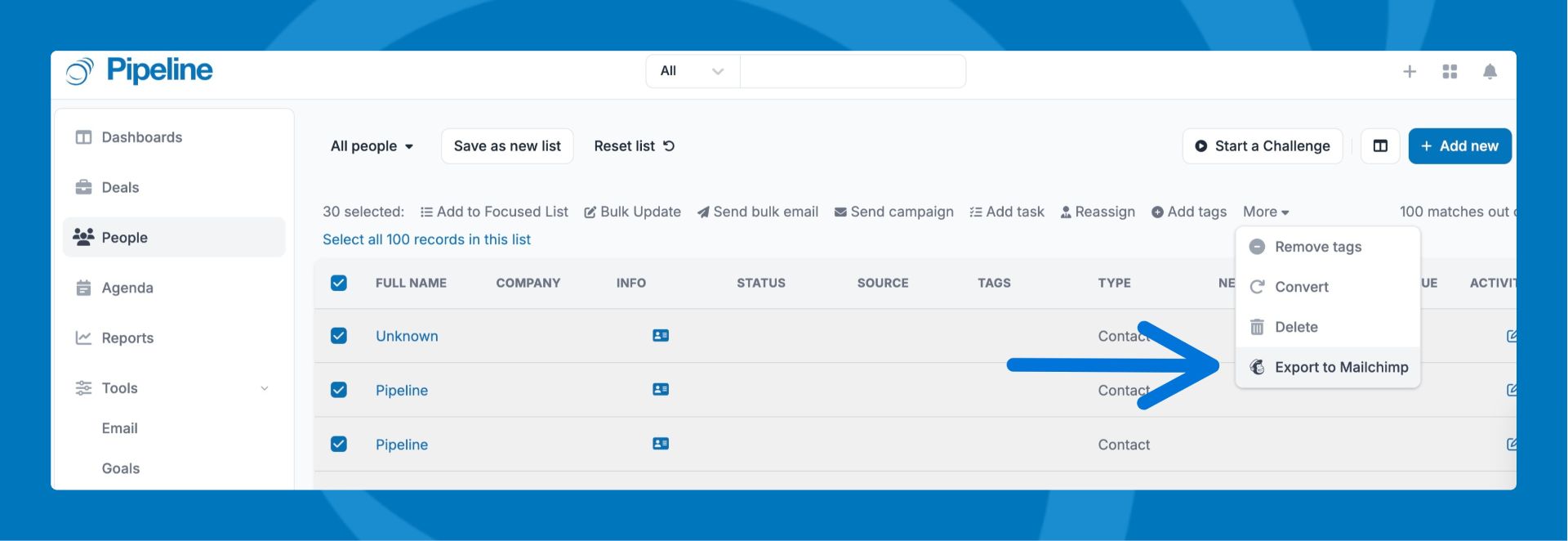This screenshot has height=541, width=1568.
Task: Click the Agenda calendar icon
Action: [83, 288]
